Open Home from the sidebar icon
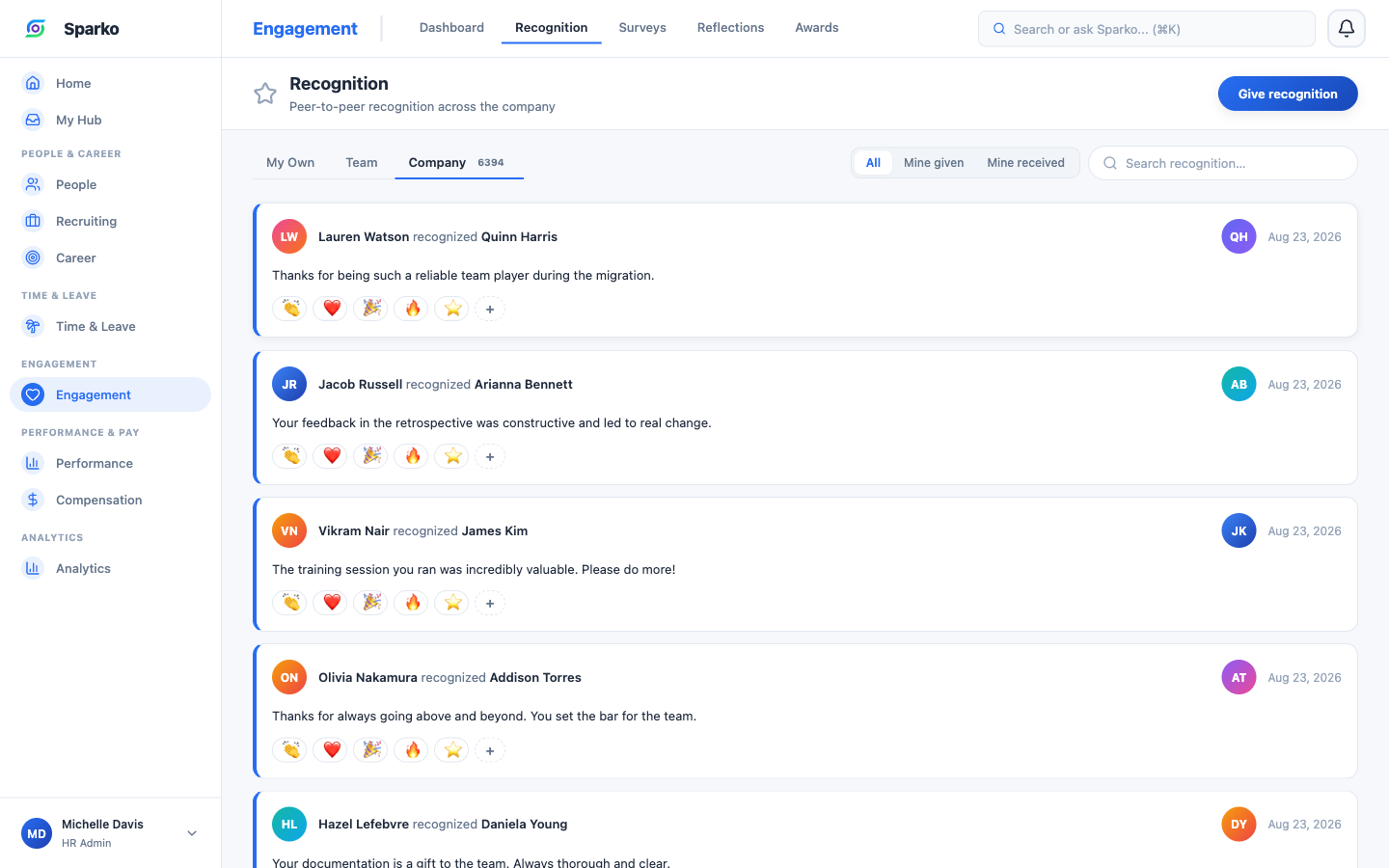The image size is (1389, 868). (x=33, y=83)
